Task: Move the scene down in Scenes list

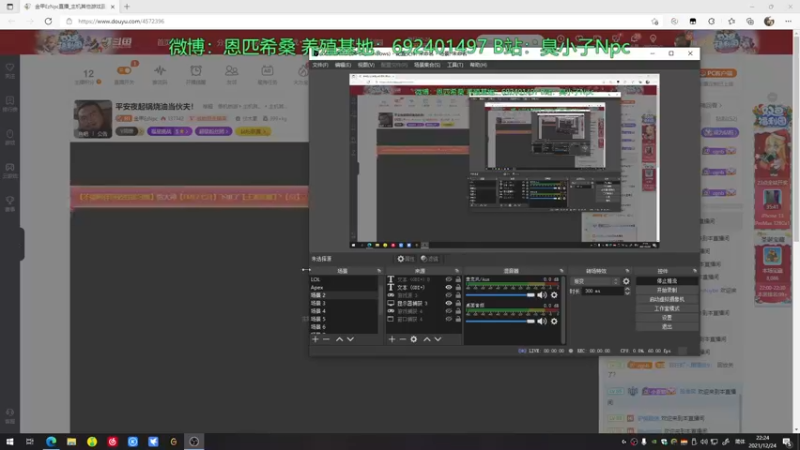Action: click(x=351, y=339)
